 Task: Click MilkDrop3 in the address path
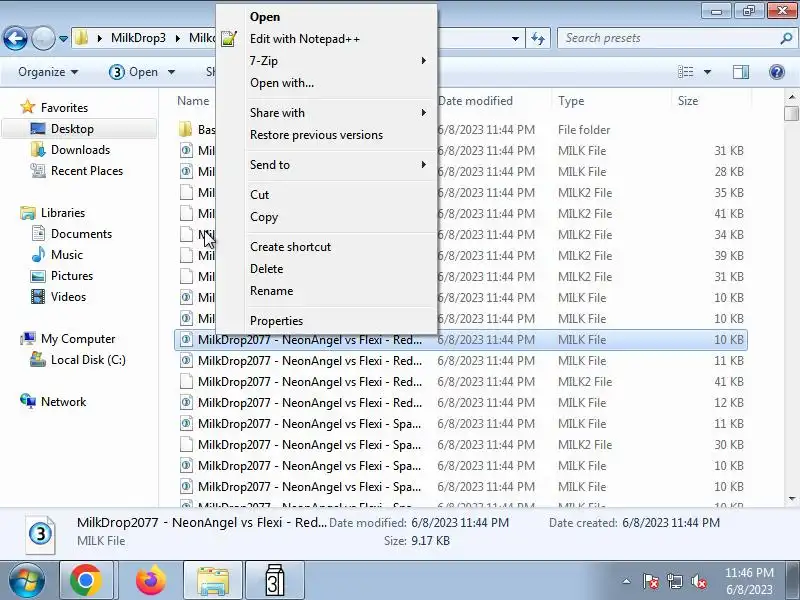(138, 38)
